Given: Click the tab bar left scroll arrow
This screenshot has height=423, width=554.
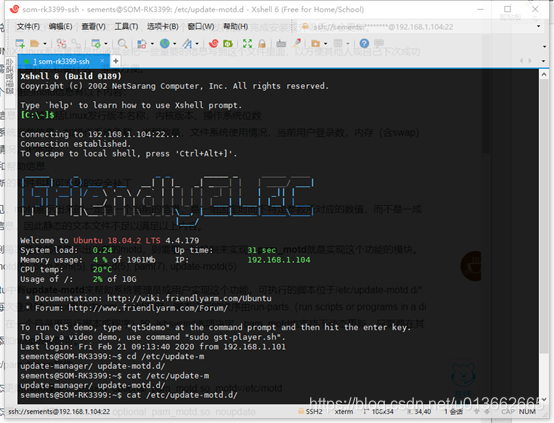Looking at the screenshot, I should tap(521, 61).
